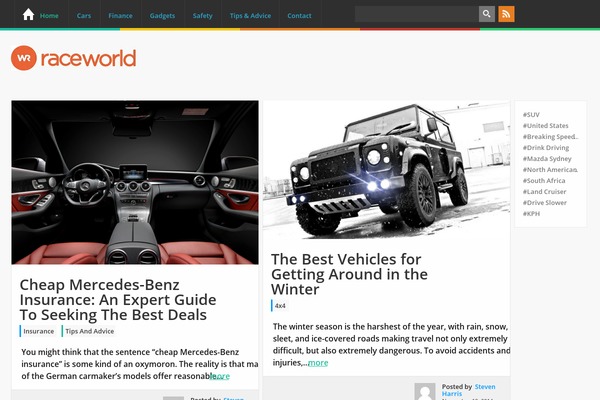Select the 4x4 category tag
Viewport: 600px width, 400px height.
[x=280, y=305]
